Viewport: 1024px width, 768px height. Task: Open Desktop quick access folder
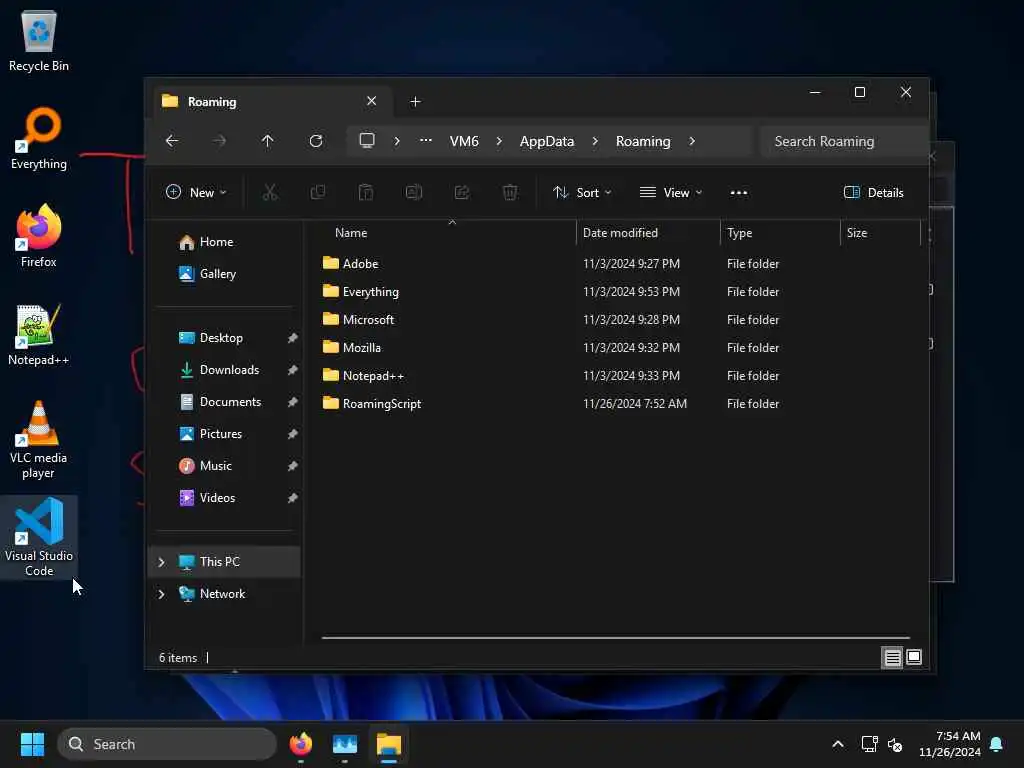225,338
